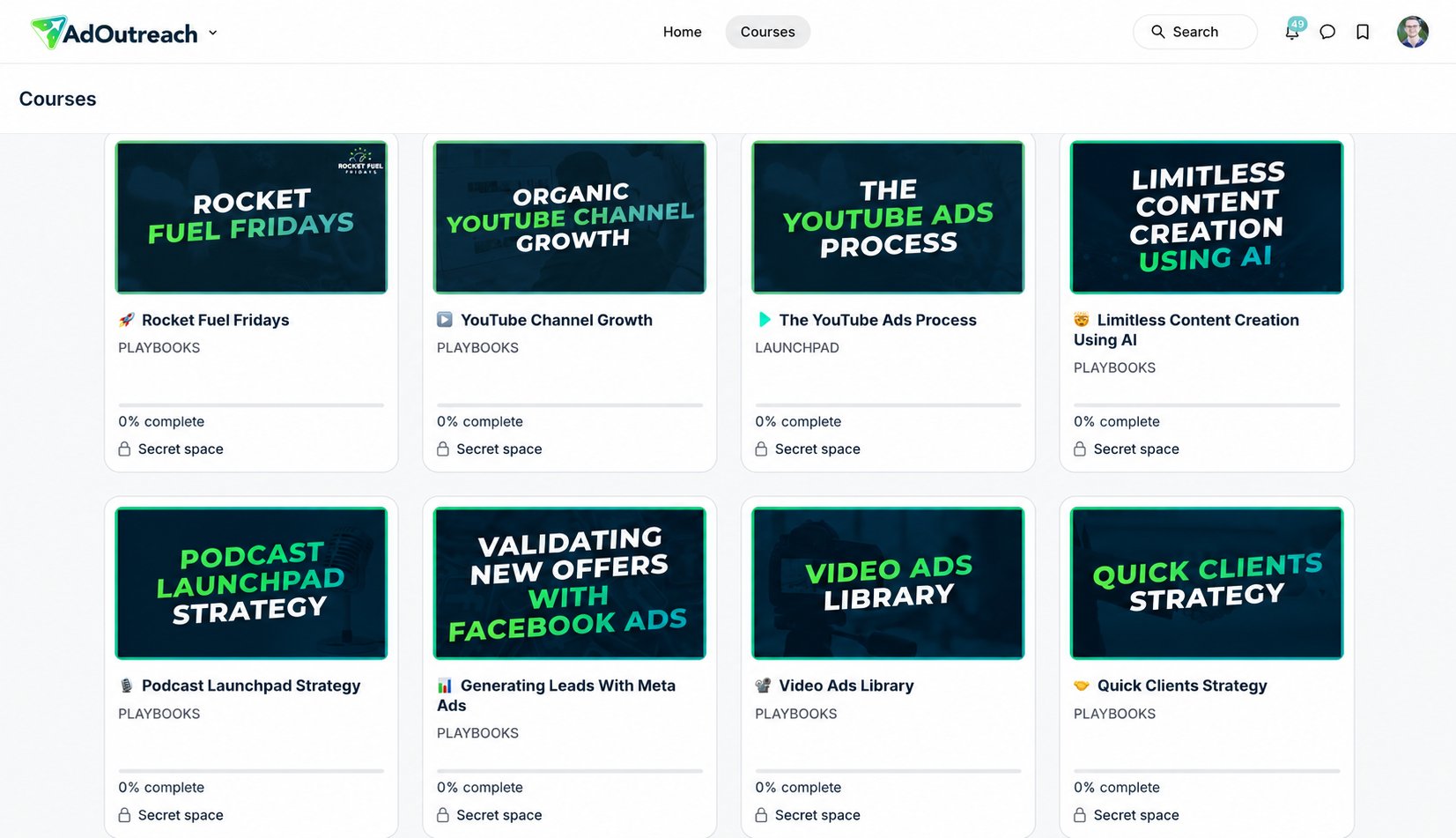Open the Organic YouTube Channel Growth thumbnail
This screenshot has height=838, width=1456.
(x=570, y=217)
